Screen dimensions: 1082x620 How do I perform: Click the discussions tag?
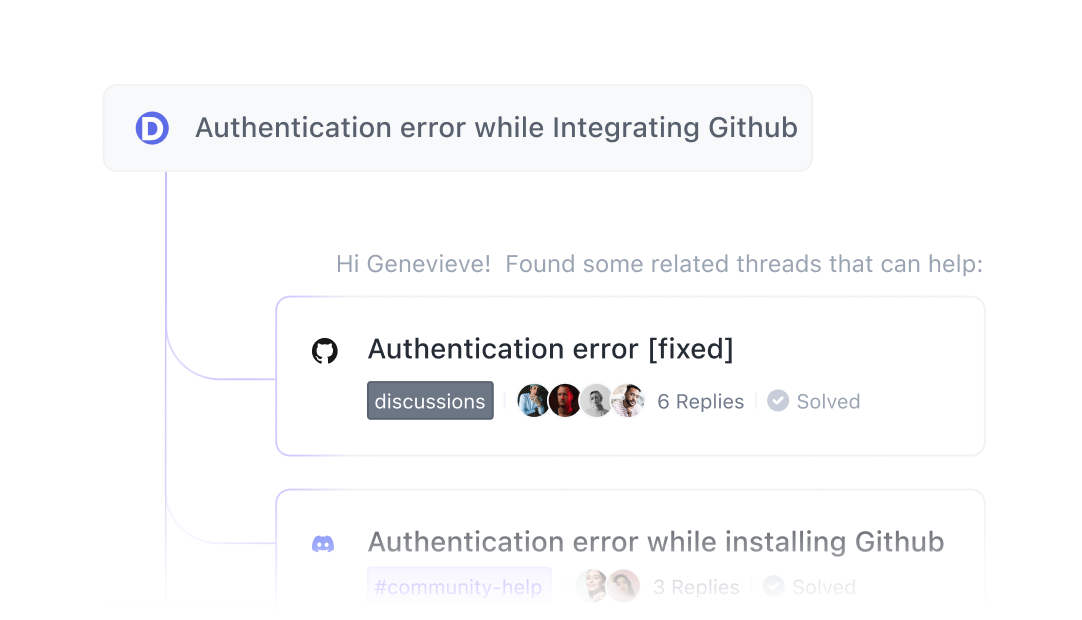tap(430, 401)
